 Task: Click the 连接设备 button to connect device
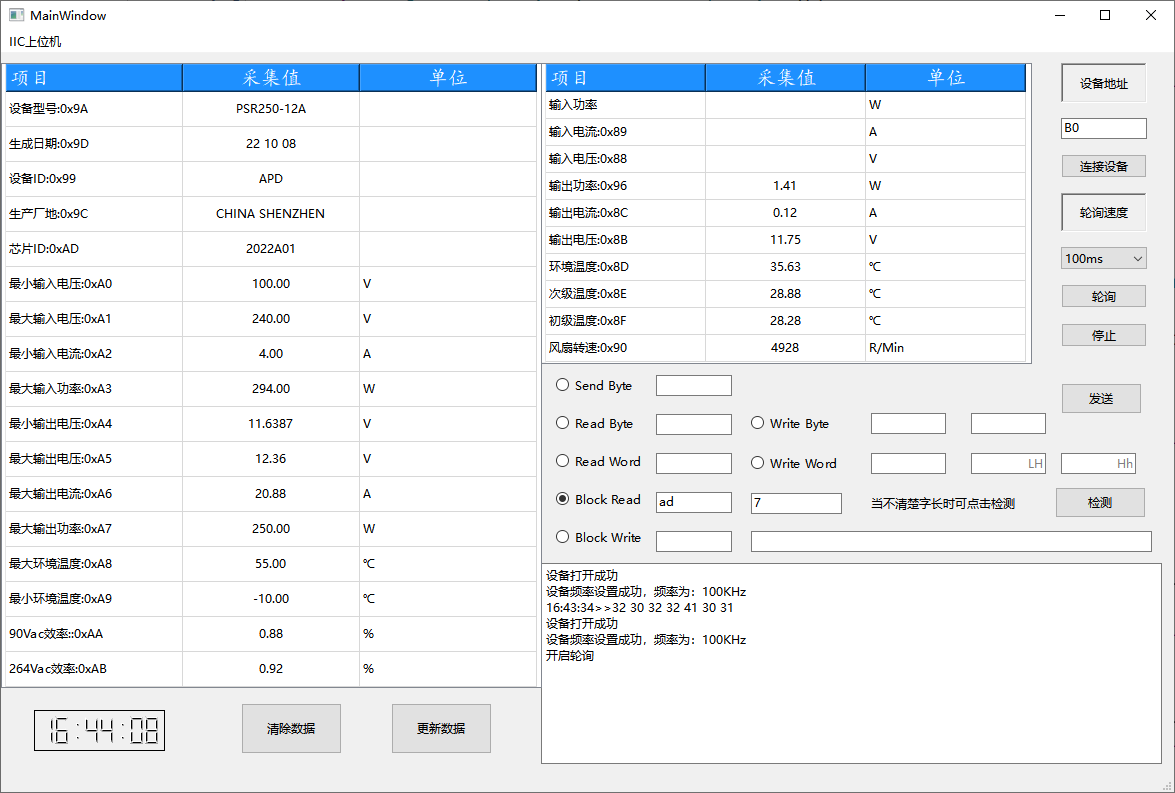click(x=1103, y=166)
